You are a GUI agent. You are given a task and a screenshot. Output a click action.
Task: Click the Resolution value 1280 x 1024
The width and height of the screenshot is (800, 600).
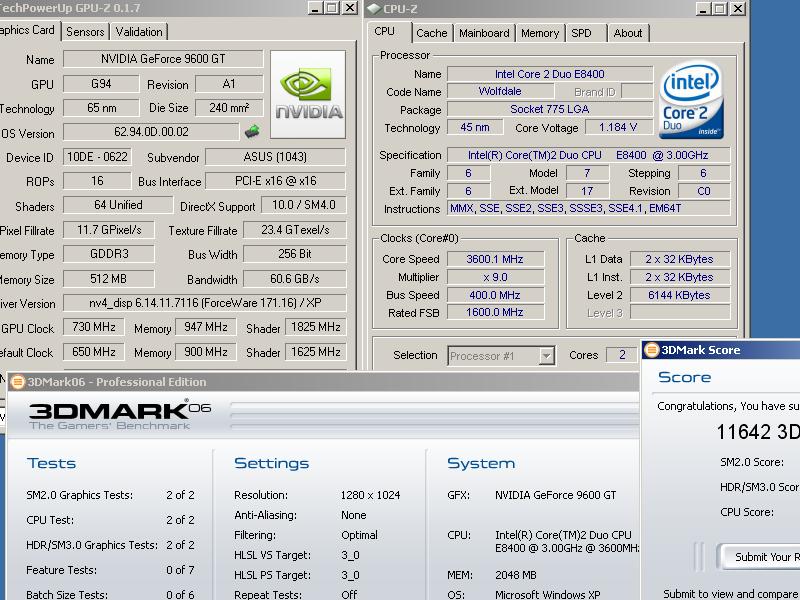pos(370,495)
